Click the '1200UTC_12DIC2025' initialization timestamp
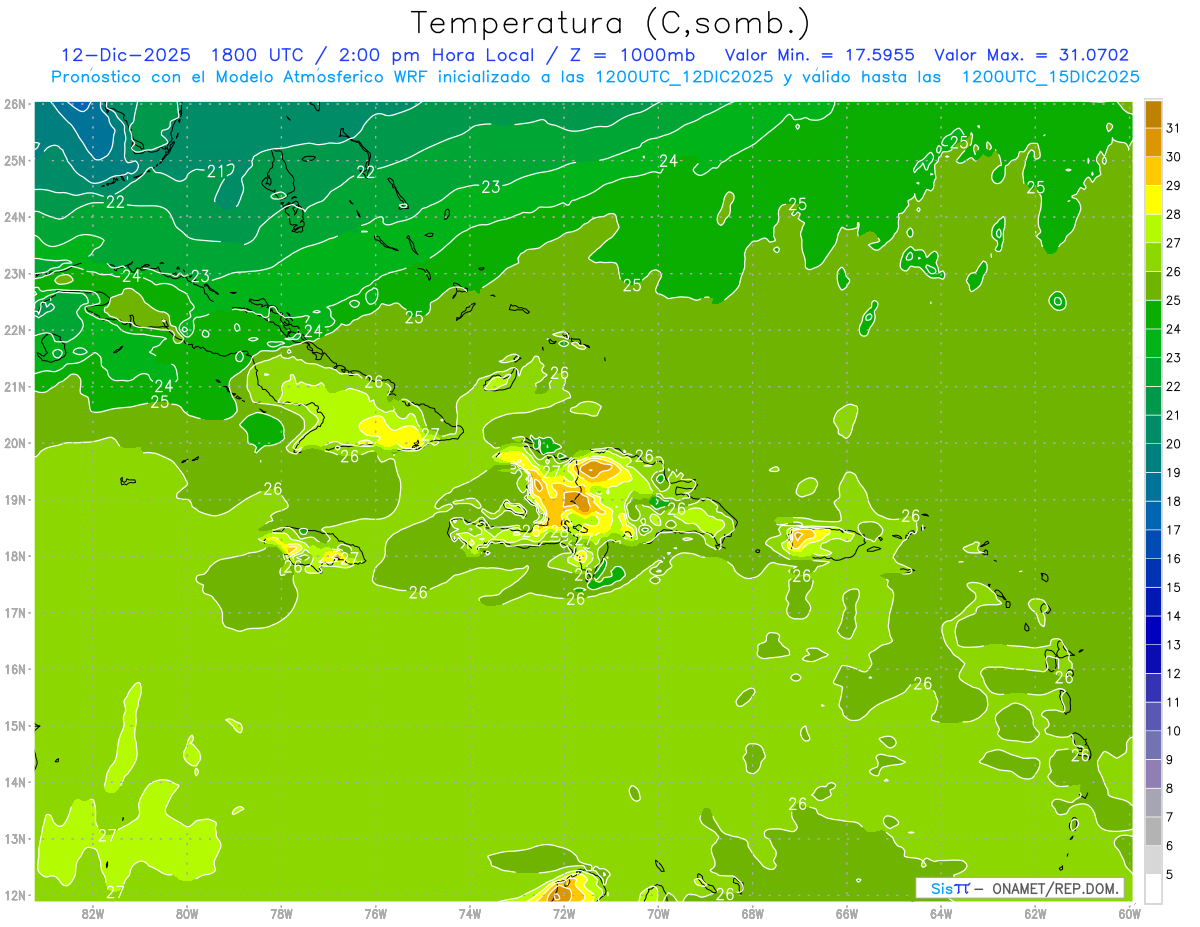The height and width of the screenshot is (927, 1200). point(684,77)
